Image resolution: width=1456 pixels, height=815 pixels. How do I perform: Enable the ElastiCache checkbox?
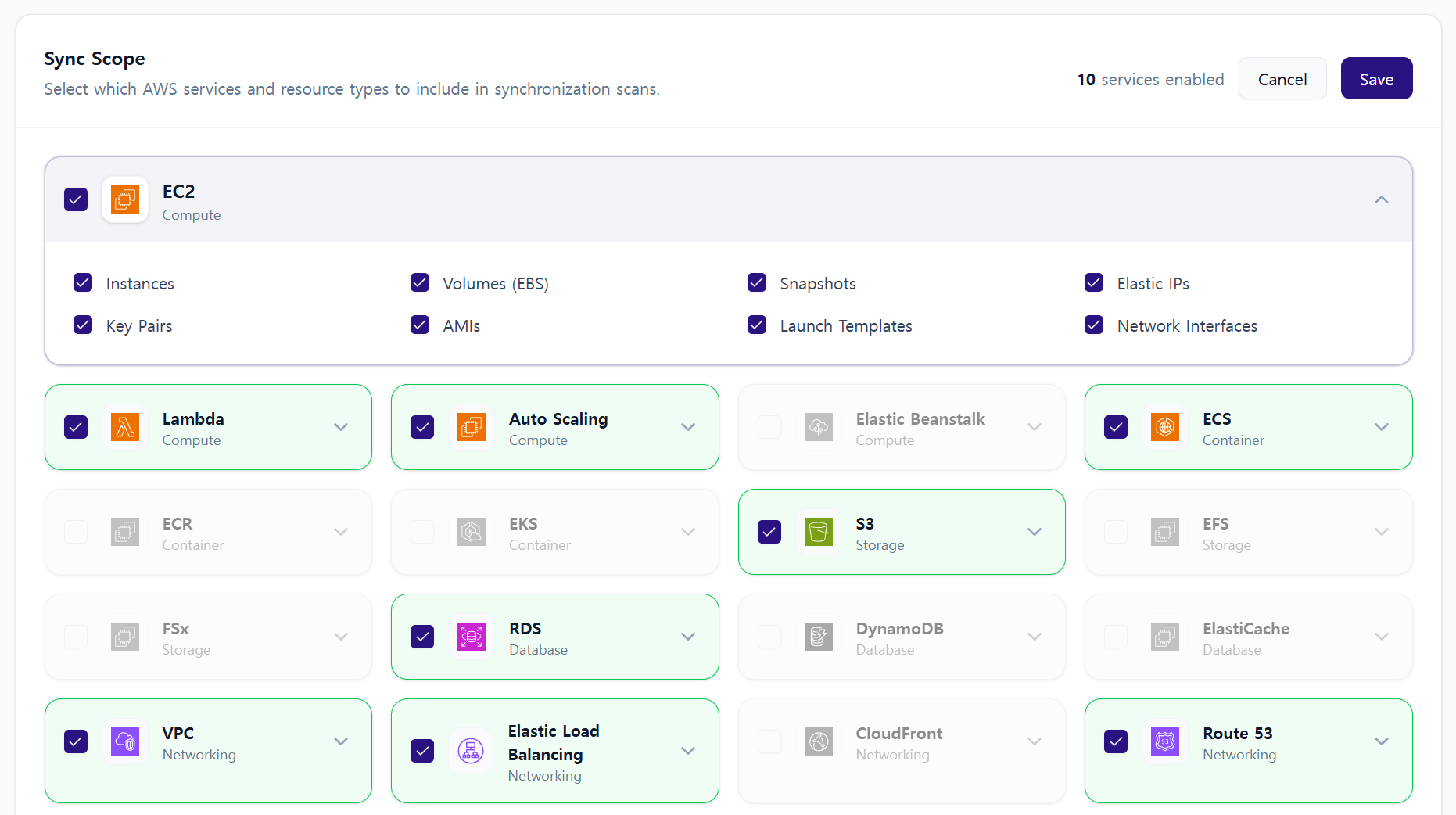(x=1116, y=637)
